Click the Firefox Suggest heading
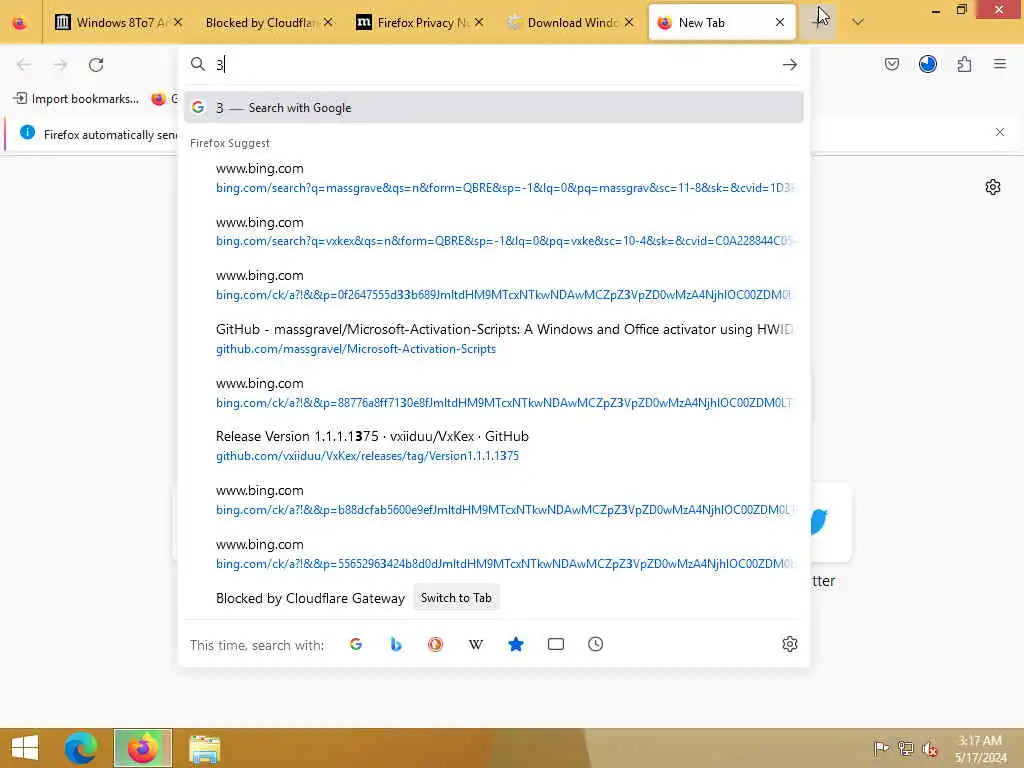The width and height of the screenshot is (1024, 768). click(x=230, y=143)
